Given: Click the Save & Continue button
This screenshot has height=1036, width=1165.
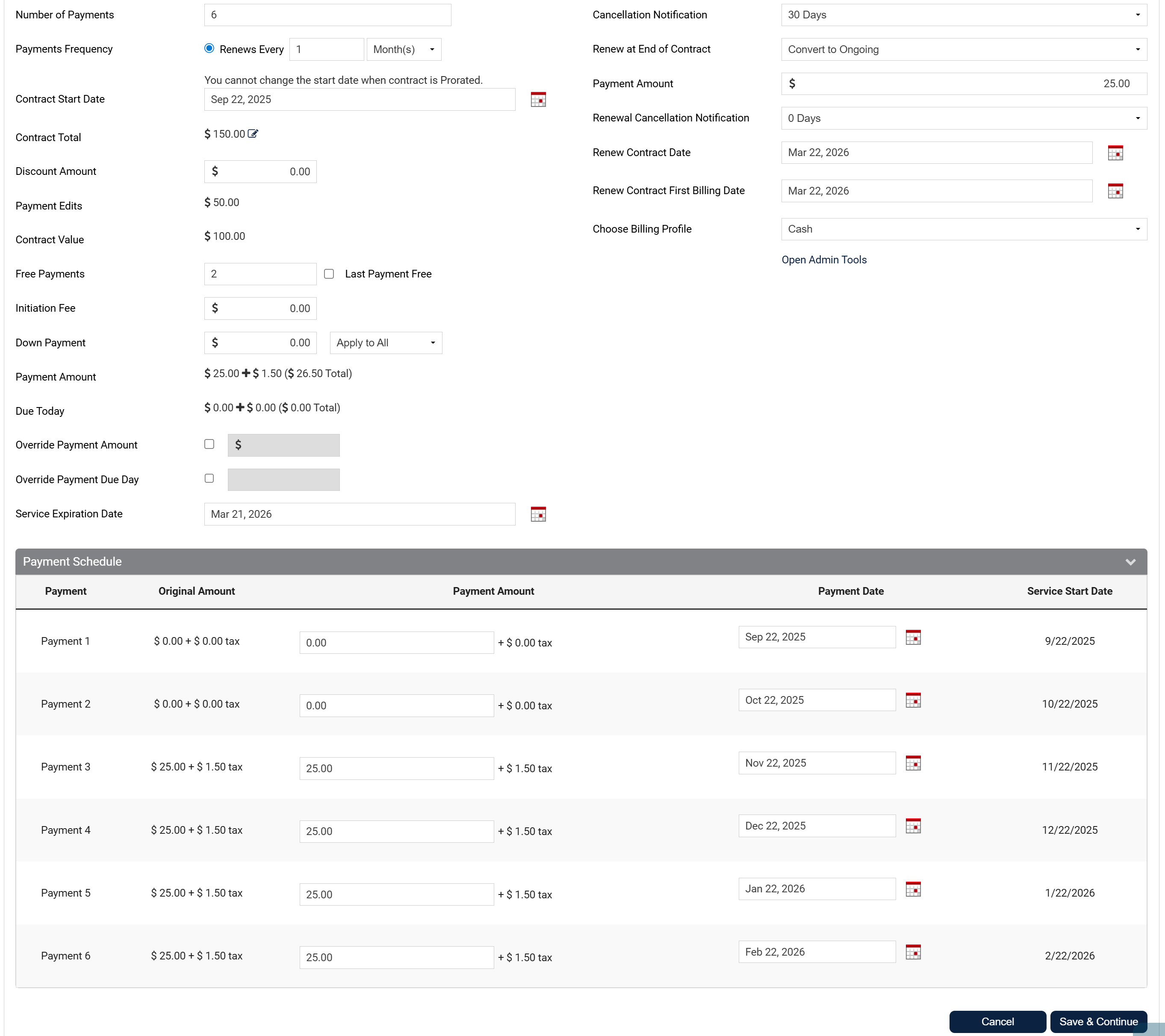Looking at the screenshot, I should pos(1098,1022).
